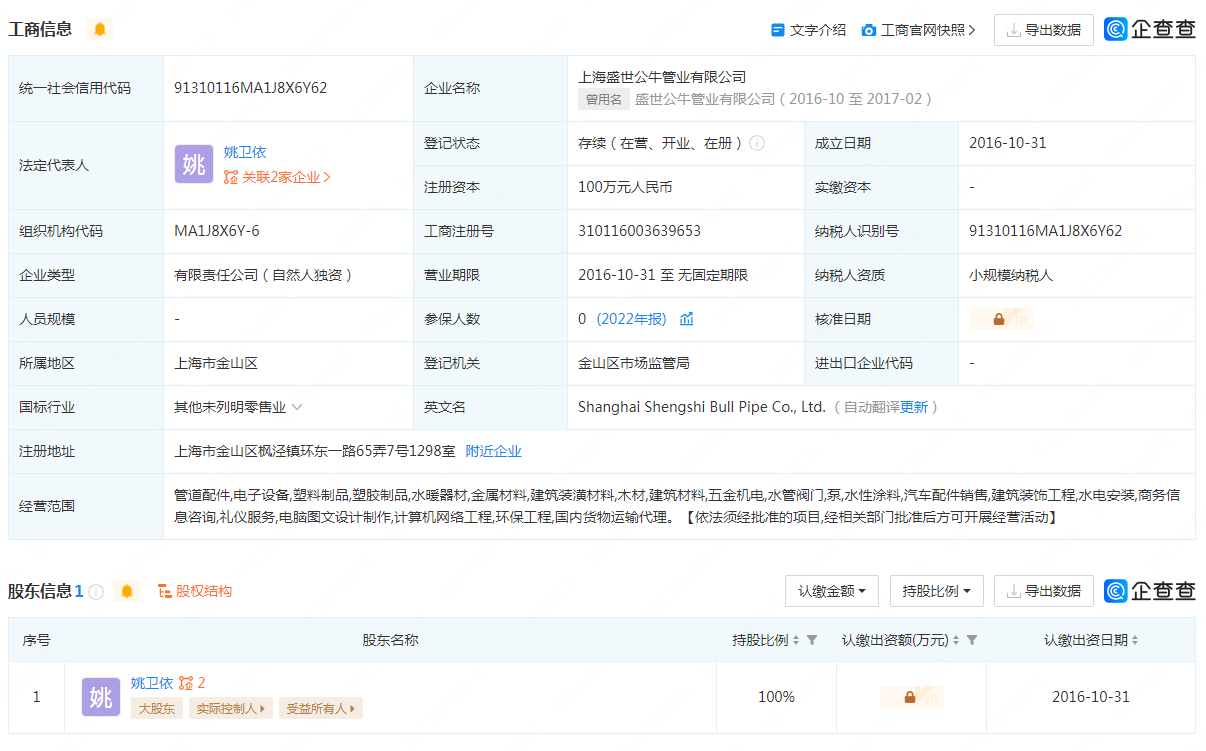Click the bell icon beside 股东信息
The height and width of the screenshot is (751, 1206).
pyautogui.click(x=127, y=591)
